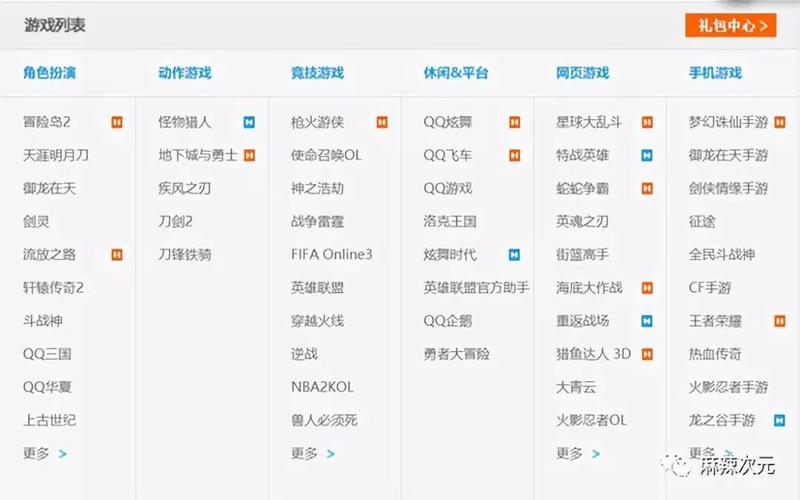Open the CF手游 game link
Viewport: 800px width, 500px height.
pyautogui.click(x=710, y=288)
